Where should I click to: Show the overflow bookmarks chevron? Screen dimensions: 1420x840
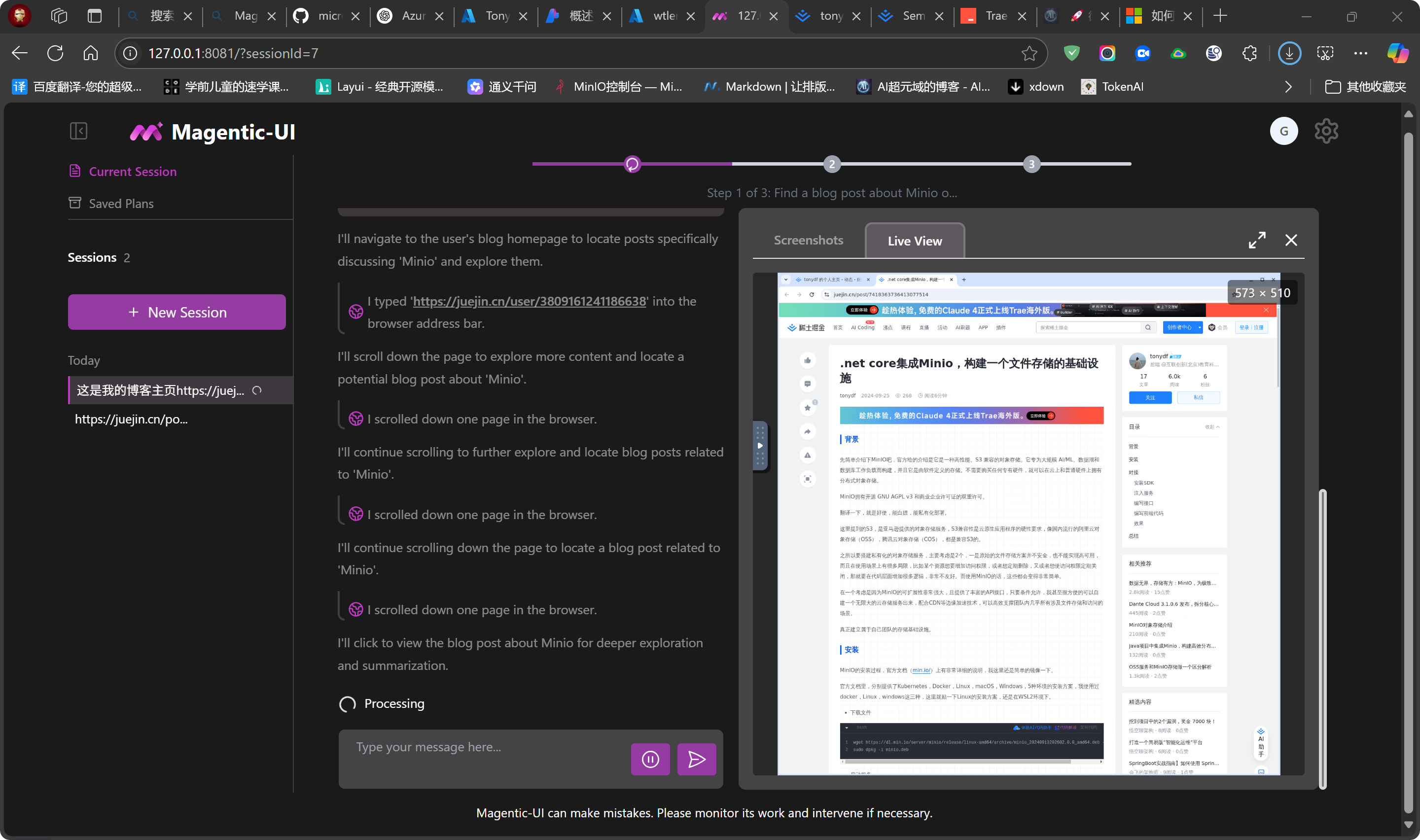click(1289, 87)
